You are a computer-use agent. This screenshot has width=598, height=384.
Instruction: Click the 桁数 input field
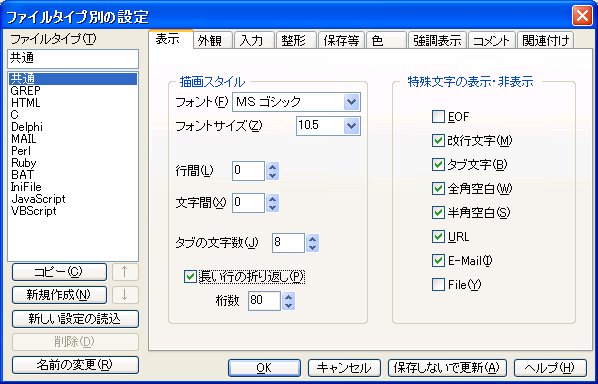click(x=264, y=301)
